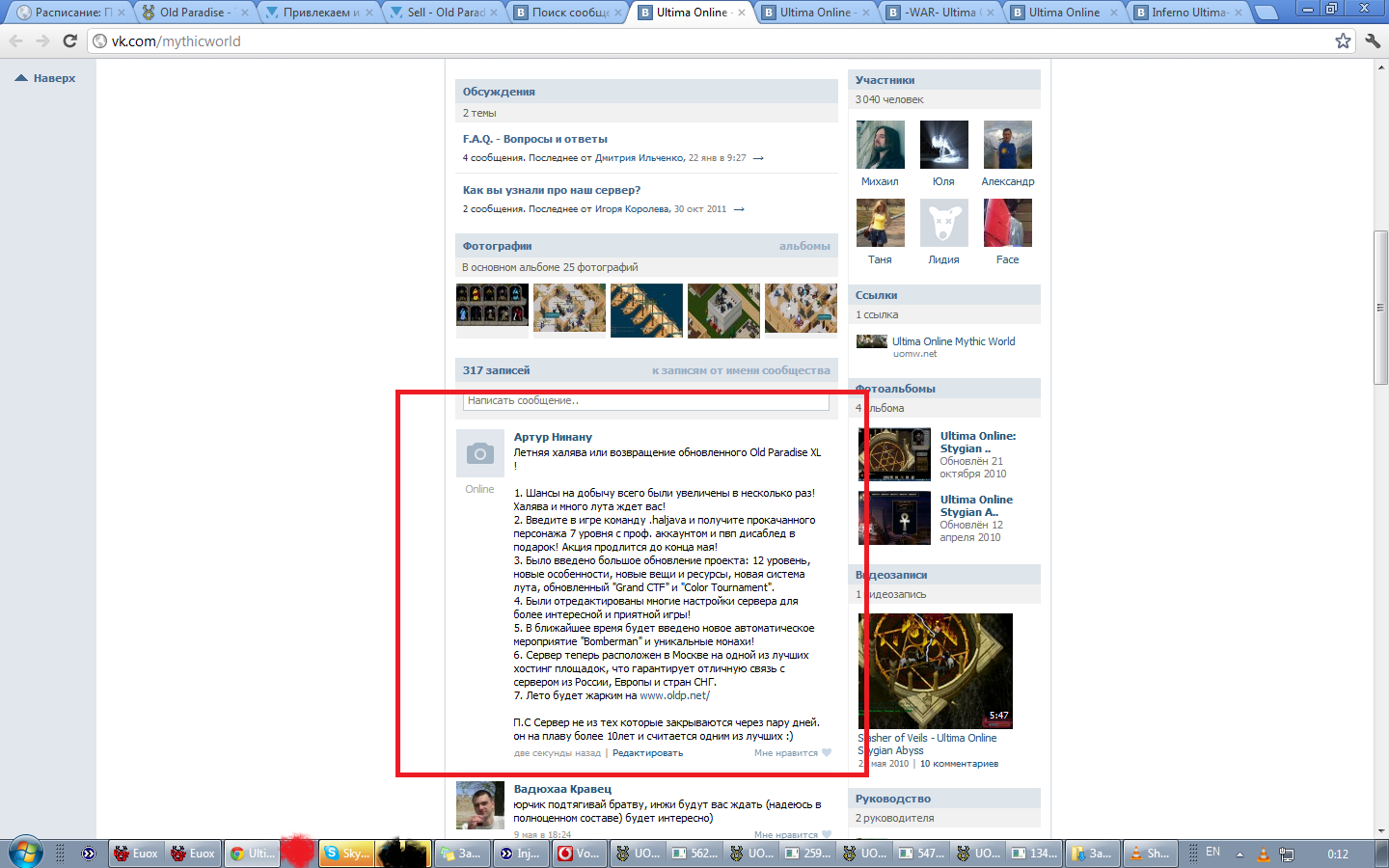Click Редактировать under the post
The width and height of the screenshot is (1389, 868).
(647, 753)
